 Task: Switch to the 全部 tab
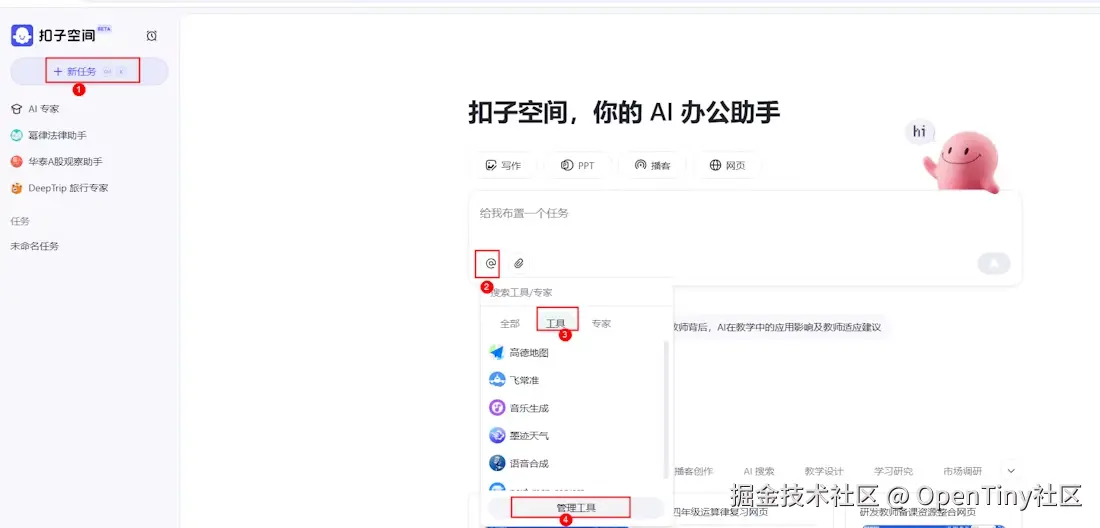510,323
